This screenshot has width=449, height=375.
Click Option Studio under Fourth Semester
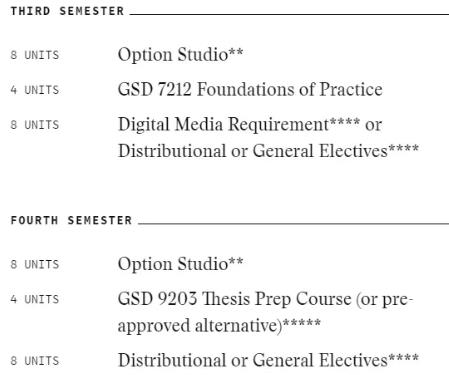click(180, 264)
